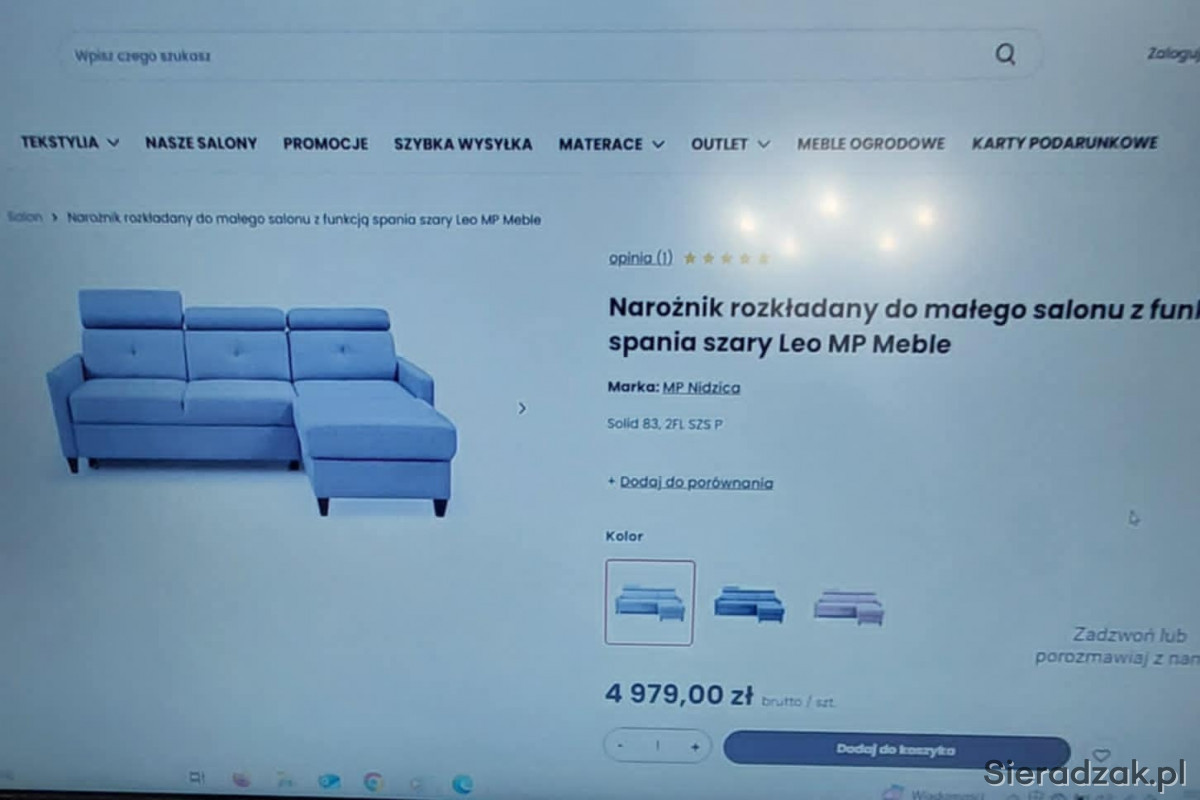Expand the OUTLET dropdown
Screen dimensions: 1200x800
pyautogui.click(x=730, y=144)
